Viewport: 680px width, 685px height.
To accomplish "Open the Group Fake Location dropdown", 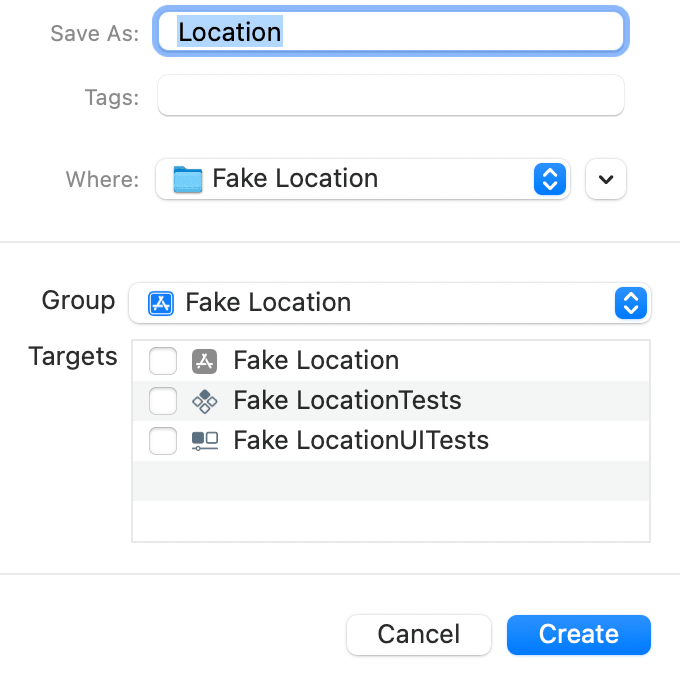I will [x=390, y=303].
